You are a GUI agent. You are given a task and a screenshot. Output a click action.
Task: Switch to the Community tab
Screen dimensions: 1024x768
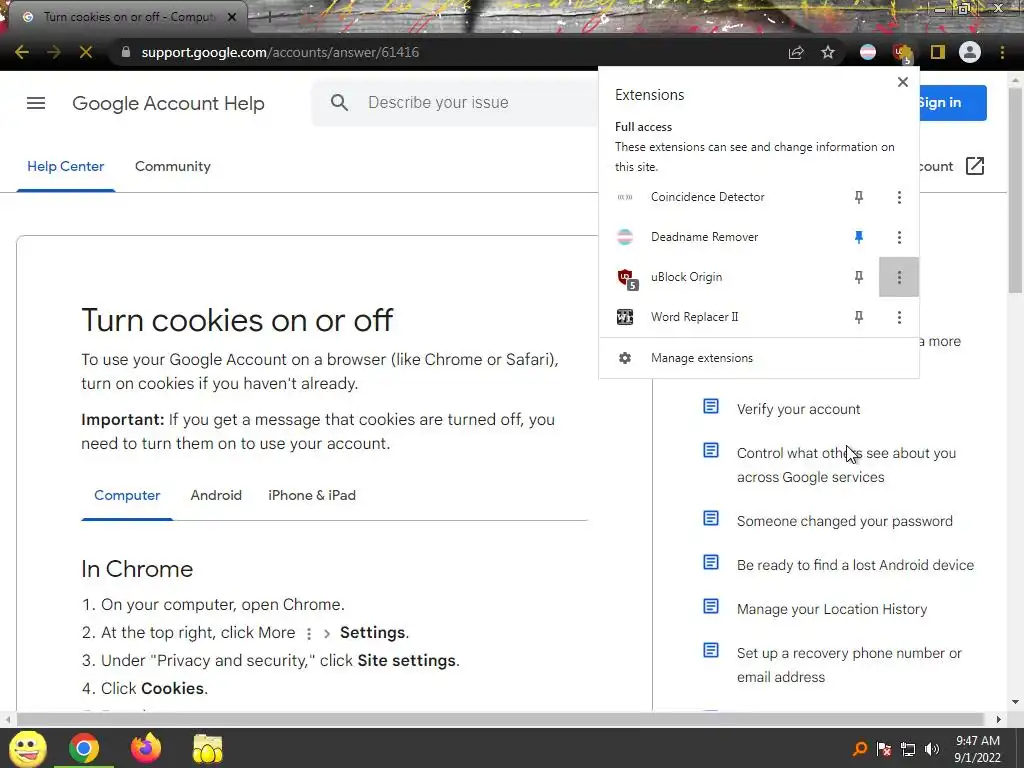(172, 167)
